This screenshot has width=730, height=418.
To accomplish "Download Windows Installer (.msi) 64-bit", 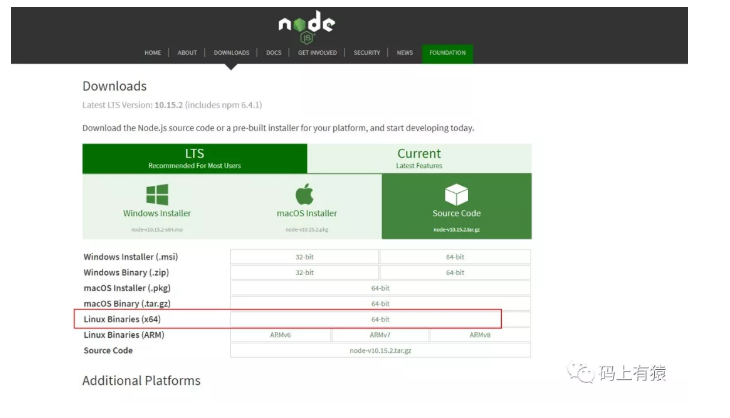I will [455, 257].
